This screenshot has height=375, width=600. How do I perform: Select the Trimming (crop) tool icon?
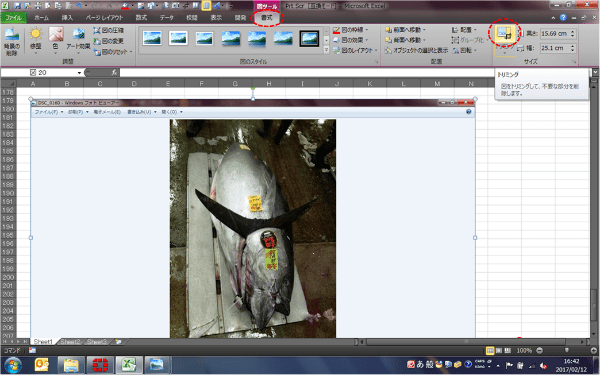[504, 34]
